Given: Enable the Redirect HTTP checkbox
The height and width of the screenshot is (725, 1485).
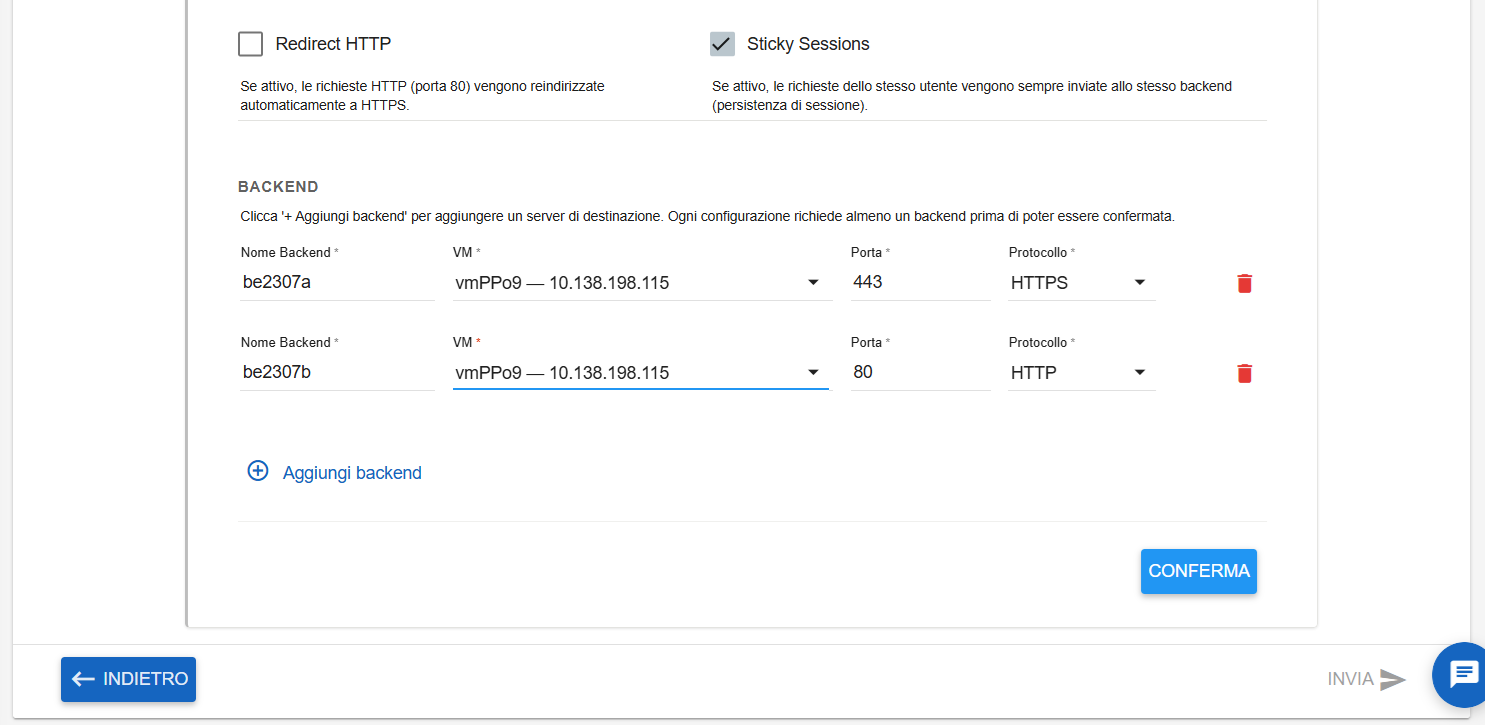Looking at the screenshot, I should coord(250,44).
